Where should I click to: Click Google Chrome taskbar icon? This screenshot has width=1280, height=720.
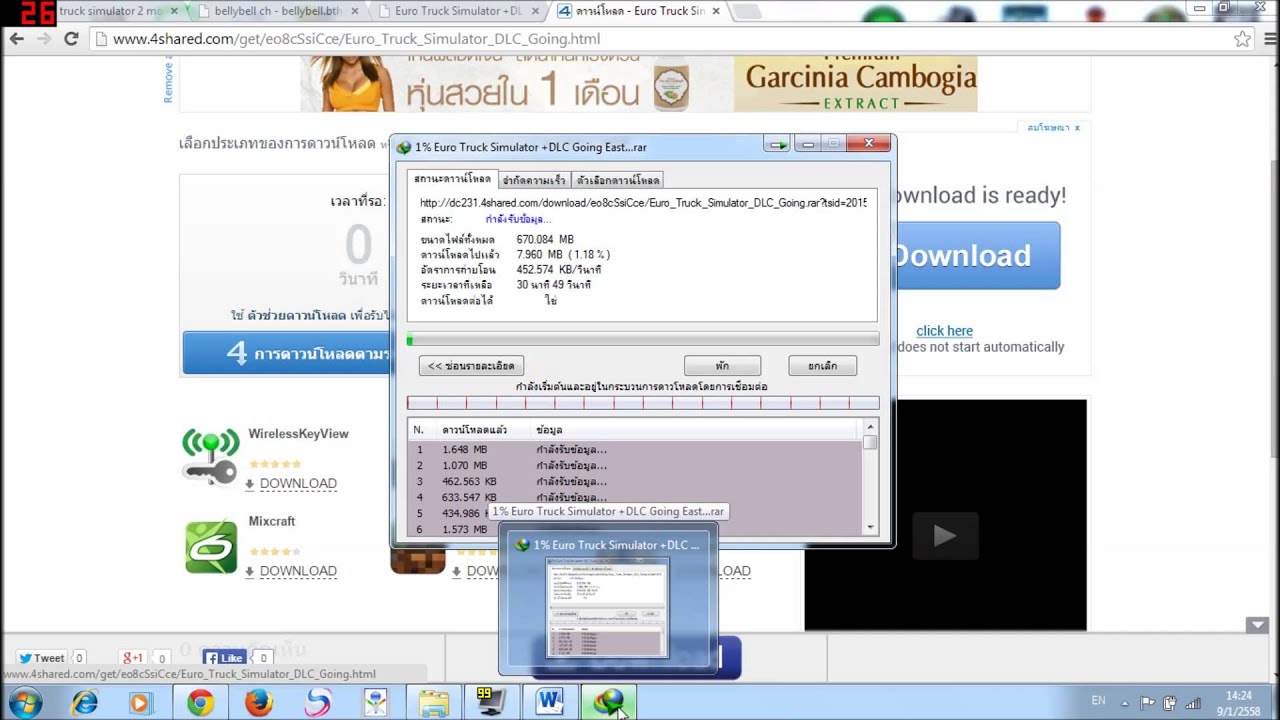point(200,703)
